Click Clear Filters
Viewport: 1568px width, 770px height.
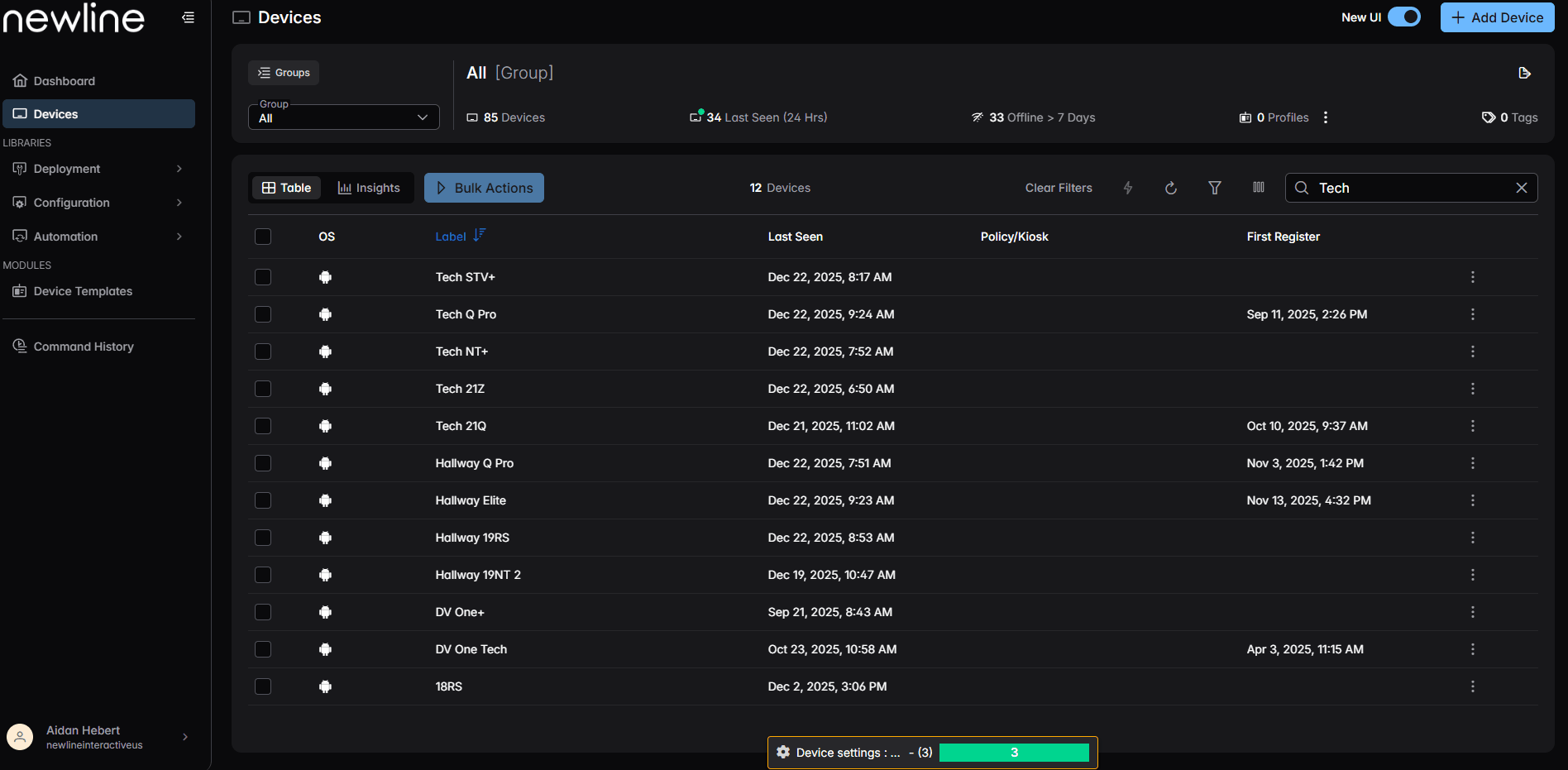click(x=1059, y=188)
